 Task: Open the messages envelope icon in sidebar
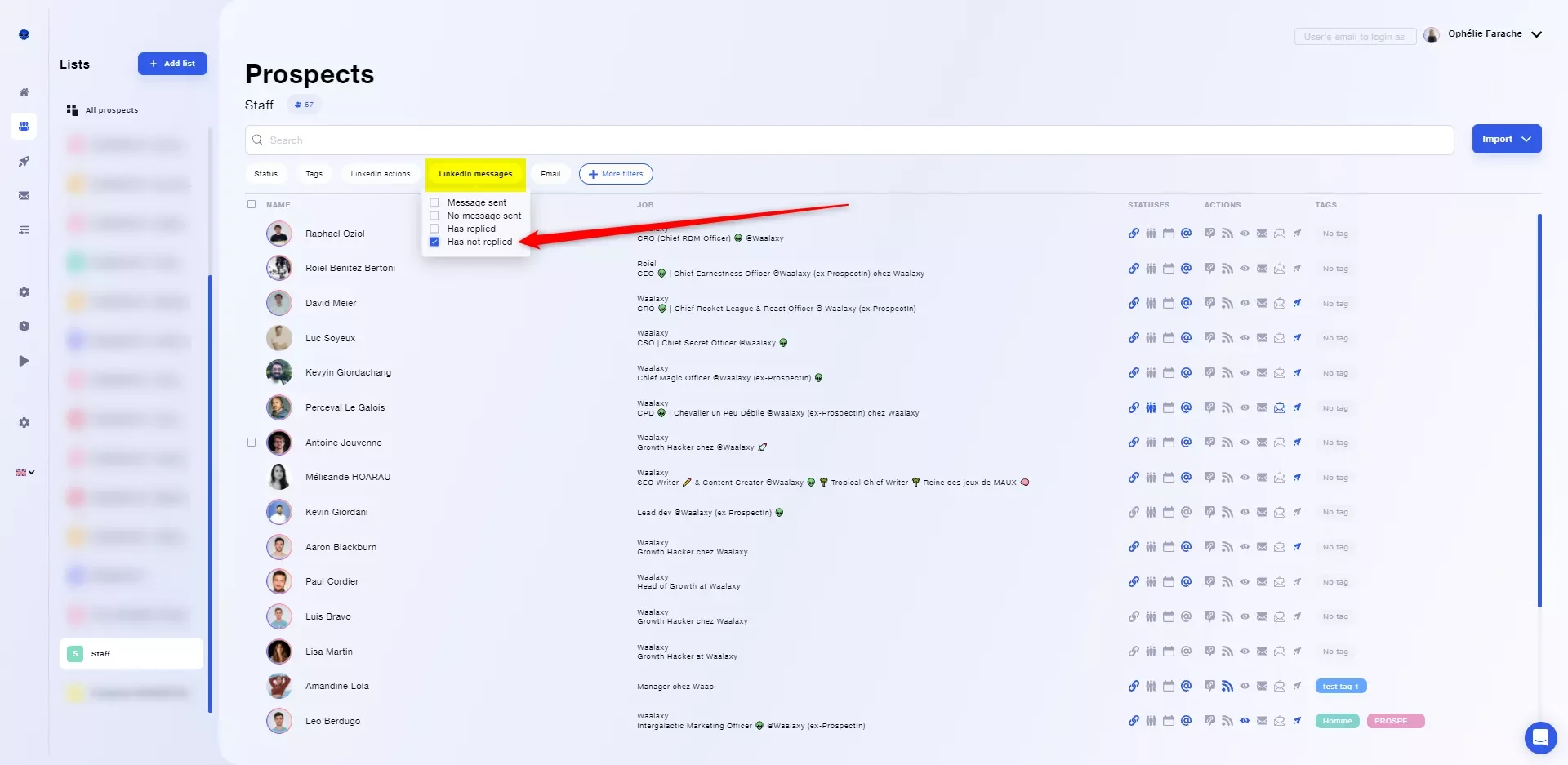[x=24, y=196]
